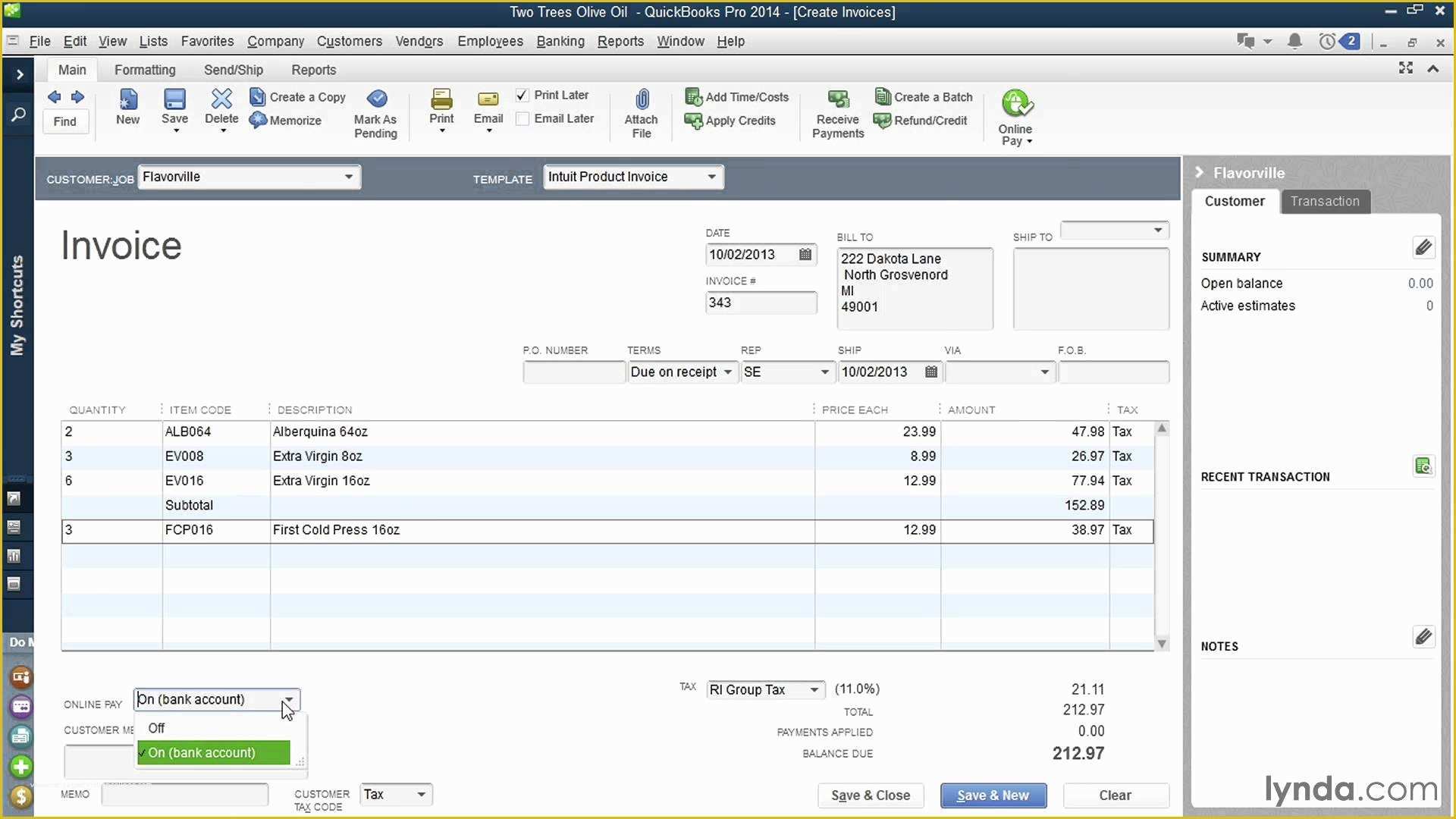
Task: Click Save & New button
Action: point(993,795)
